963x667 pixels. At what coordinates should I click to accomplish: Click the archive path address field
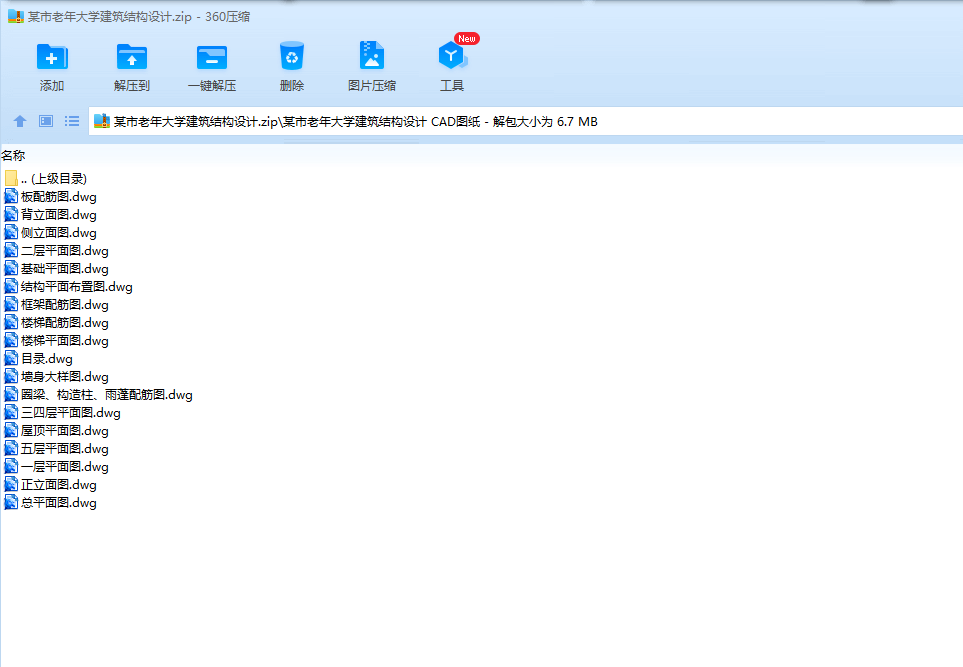tap(526, 121)
